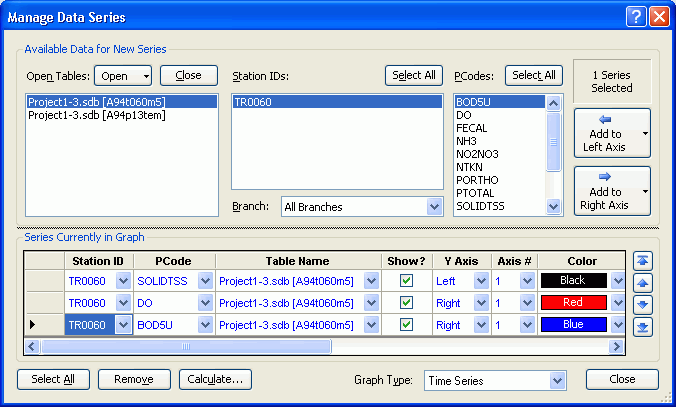Select FECAL in the PCodes list
This screenshot has height=407, width=676.
click(470, 128)
